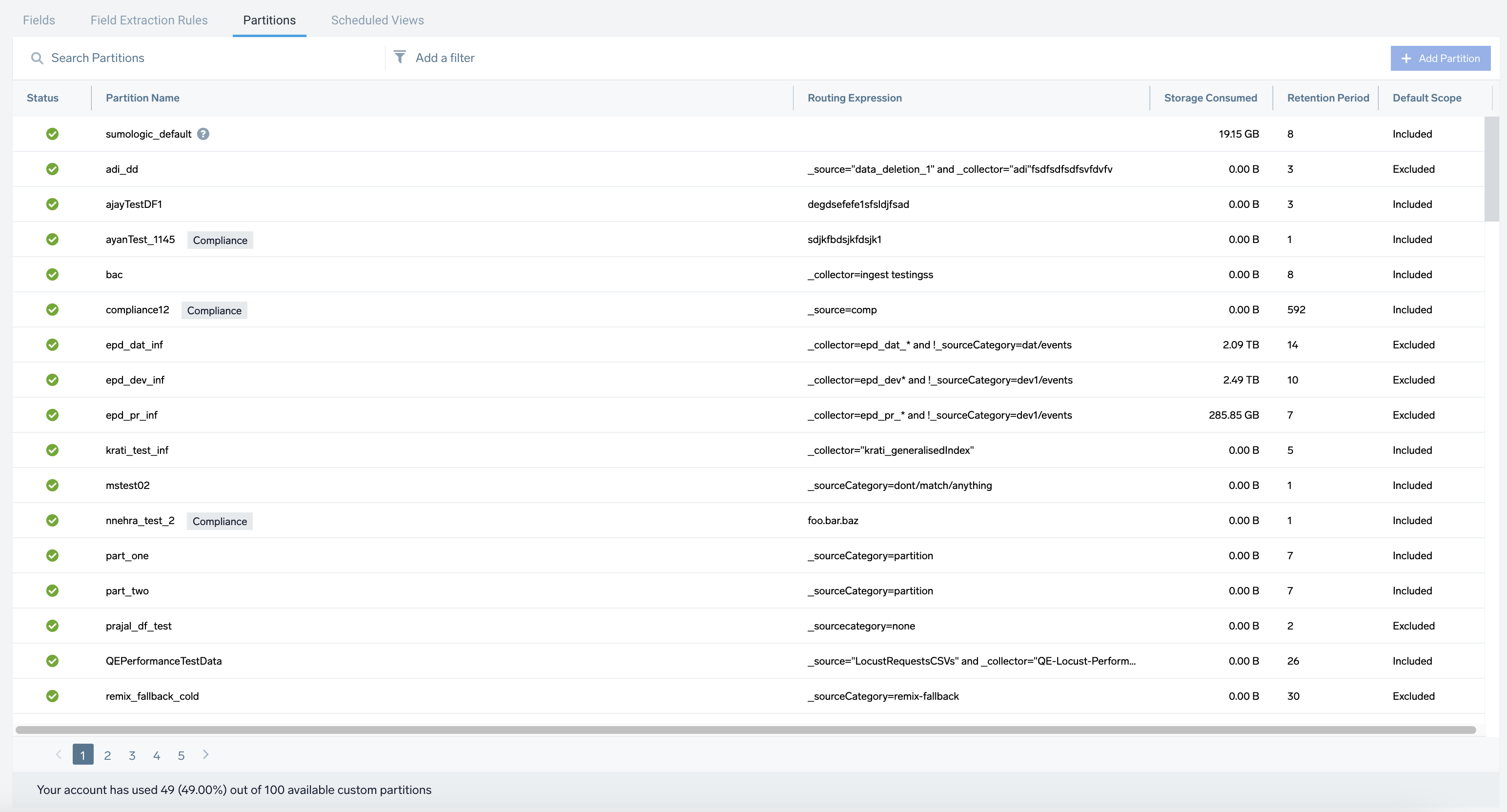This screenshot has height=812, width=1507.
Task: Click the status icon next to krati_test_inf
Action: [53, 450]
